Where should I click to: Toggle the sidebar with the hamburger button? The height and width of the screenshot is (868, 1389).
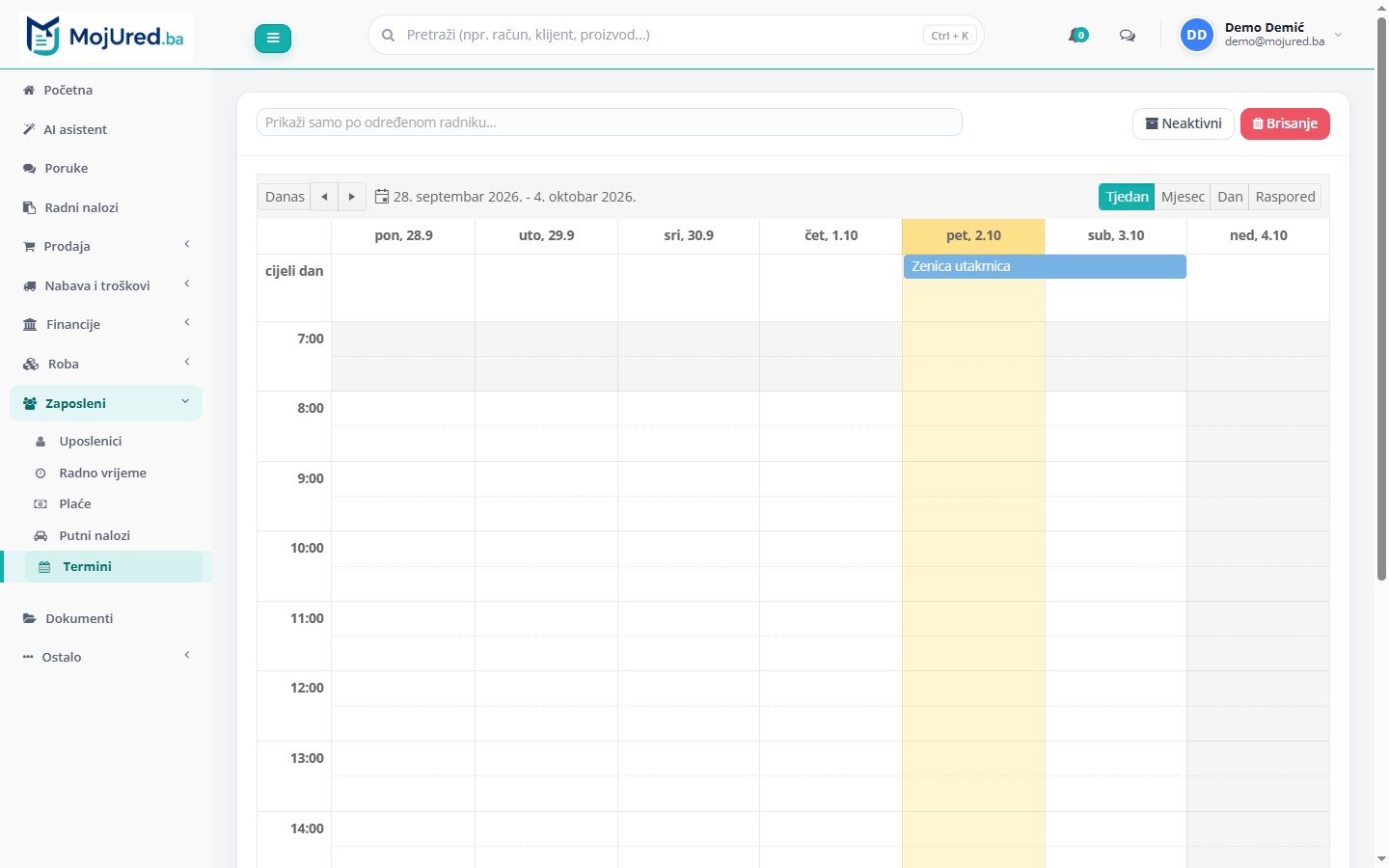point(273,39)
